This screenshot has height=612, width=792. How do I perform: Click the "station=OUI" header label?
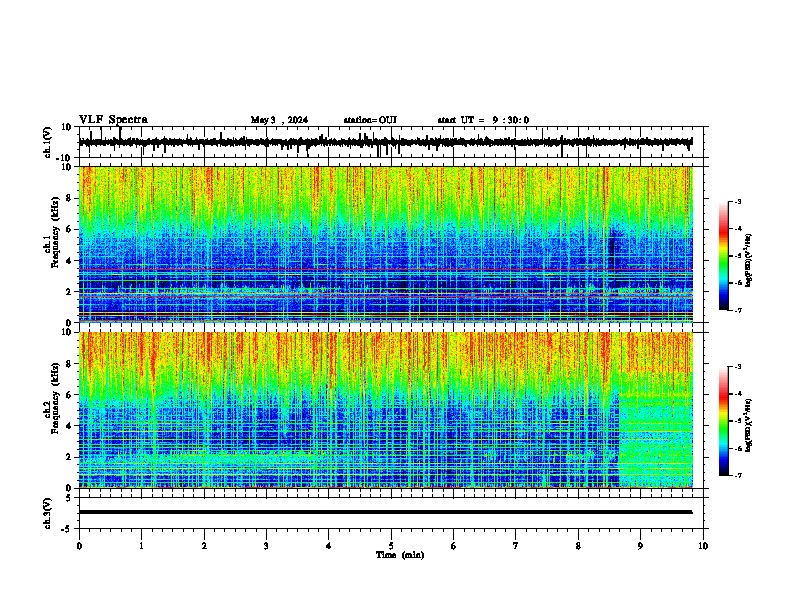point(370,120)
